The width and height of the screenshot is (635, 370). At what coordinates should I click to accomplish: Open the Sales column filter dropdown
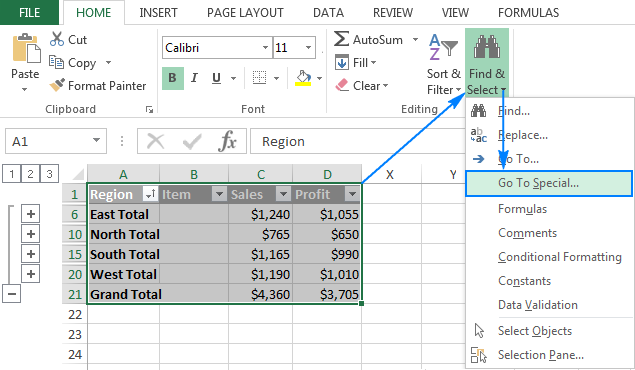283,194
